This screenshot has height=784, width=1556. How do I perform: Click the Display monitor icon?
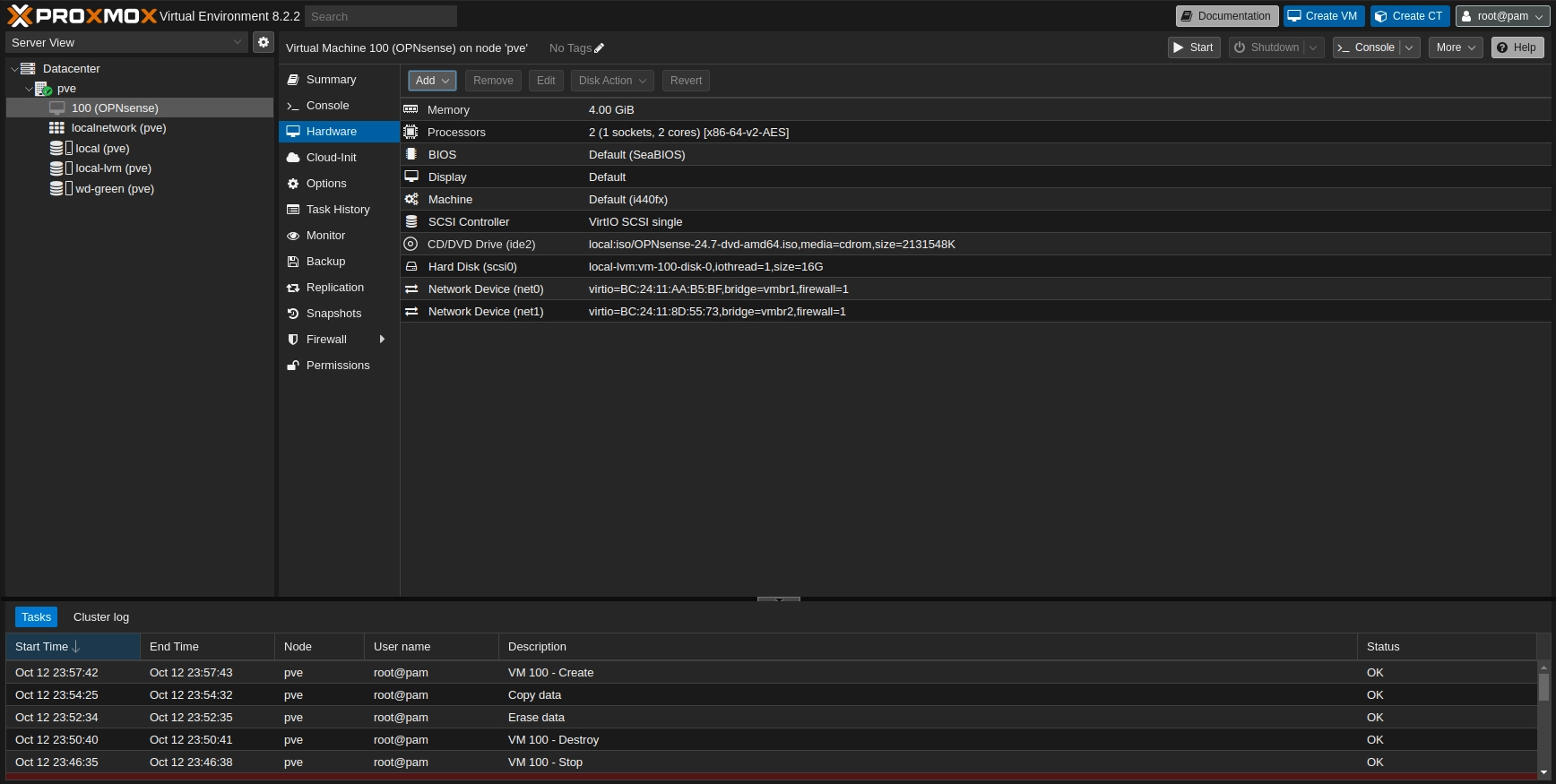[x=411, y=177]
